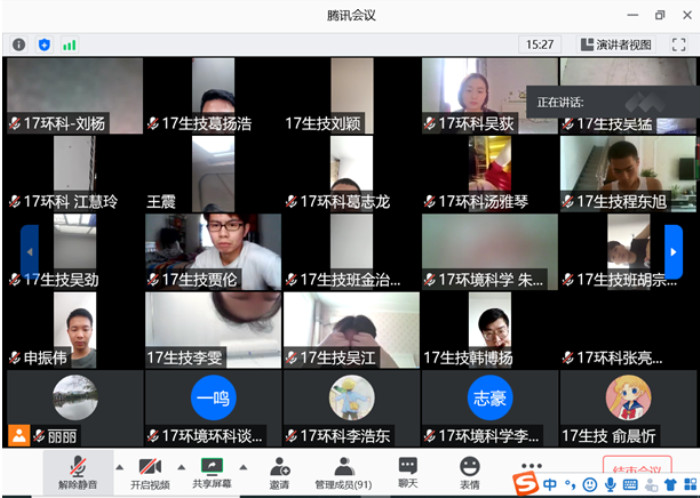The height and width of the screenshot is (498, 700).
Task: Open the meeting info icon
Action: point(19,44)
